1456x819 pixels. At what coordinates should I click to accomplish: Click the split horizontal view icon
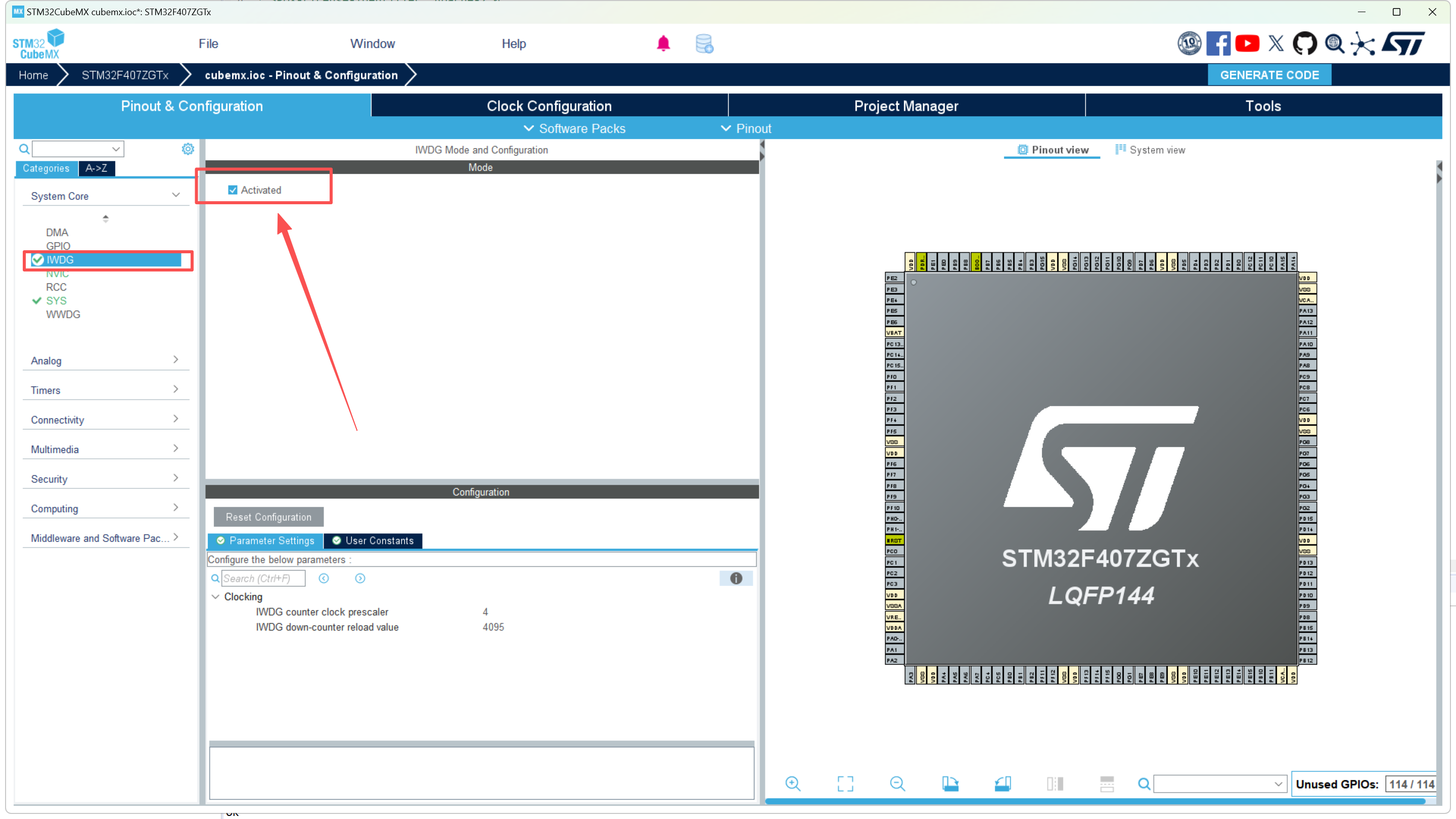1107,784
